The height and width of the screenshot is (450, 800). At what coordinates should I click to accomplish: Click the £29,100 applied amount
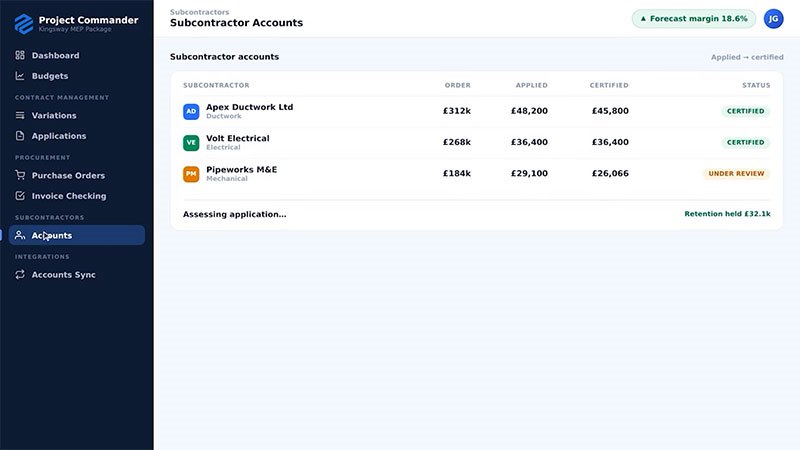(529, 173)
